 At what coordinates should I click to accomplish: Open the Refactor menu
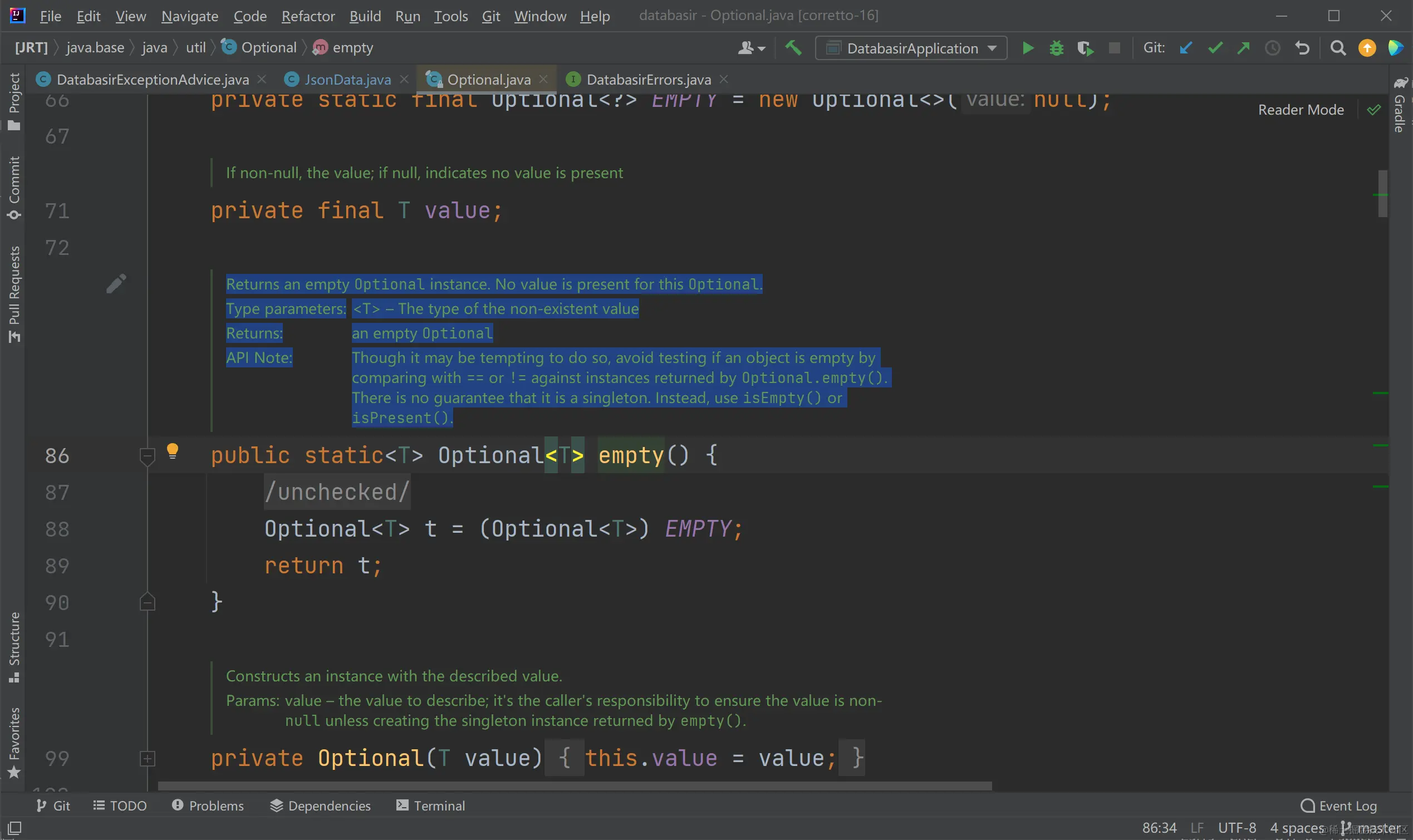click(308, 16)
